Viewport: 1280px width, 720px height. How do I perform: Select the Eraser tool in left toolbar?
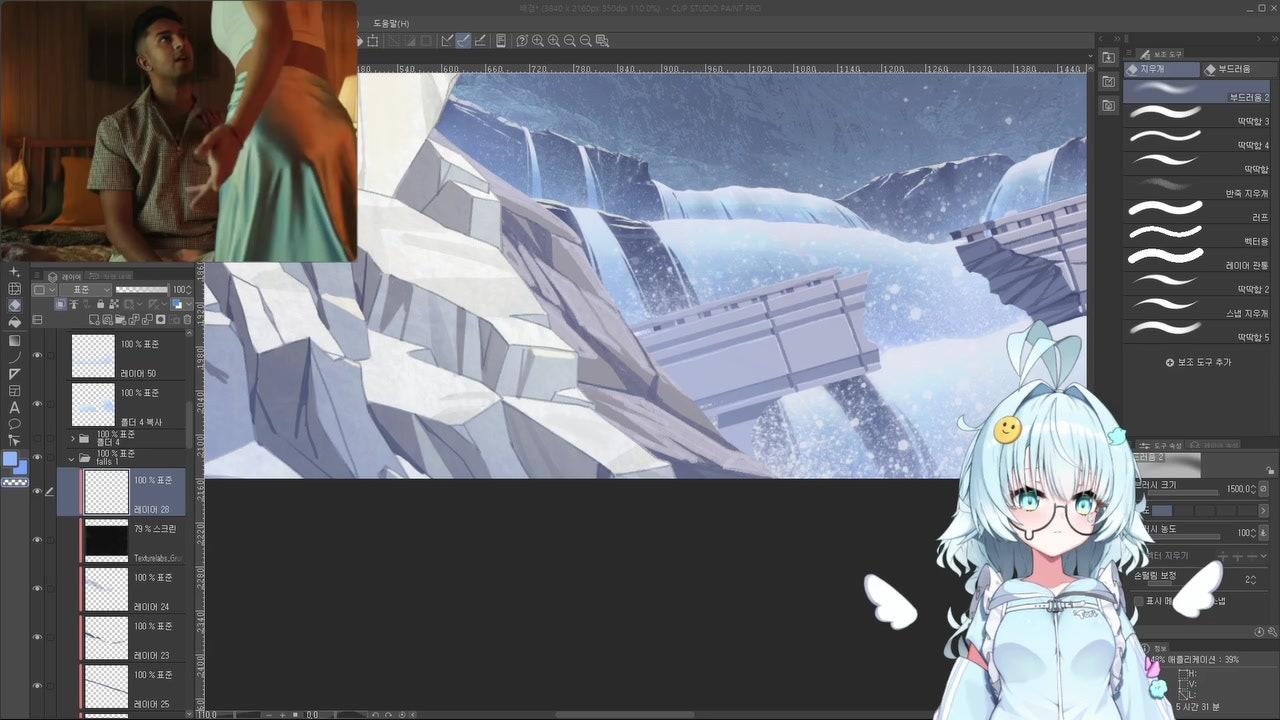pyautogui.click(x=15, y=306)
